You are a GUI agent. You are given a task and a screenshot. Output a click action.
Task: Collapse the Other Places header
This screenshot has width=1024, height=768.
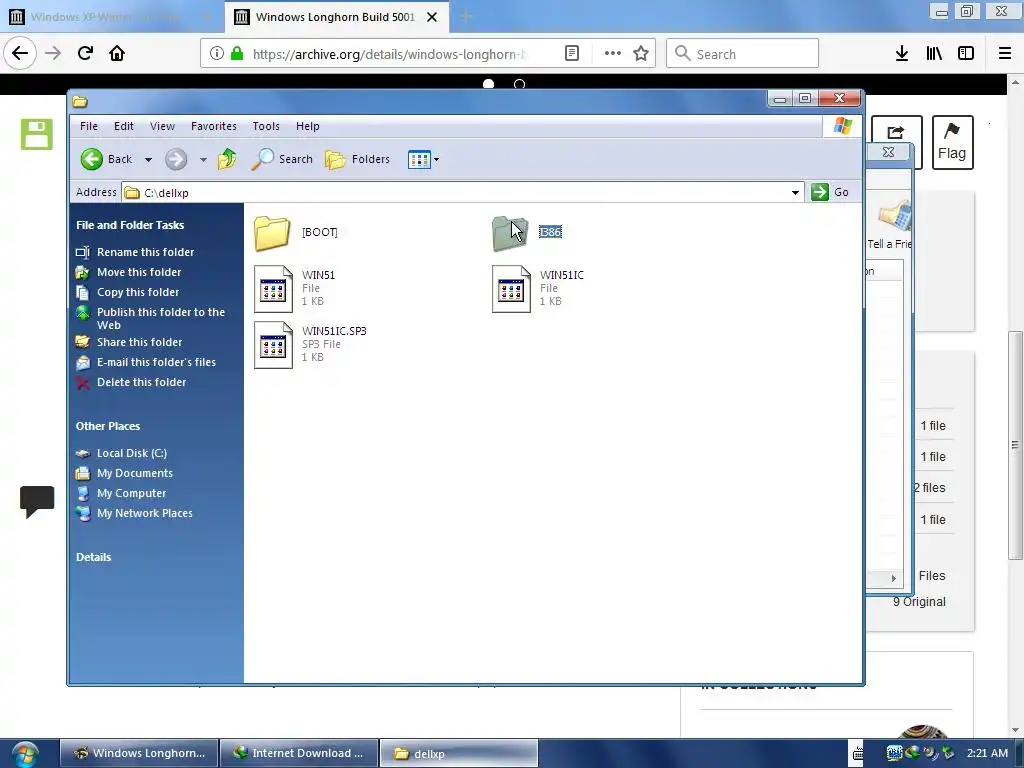point(108,426)
